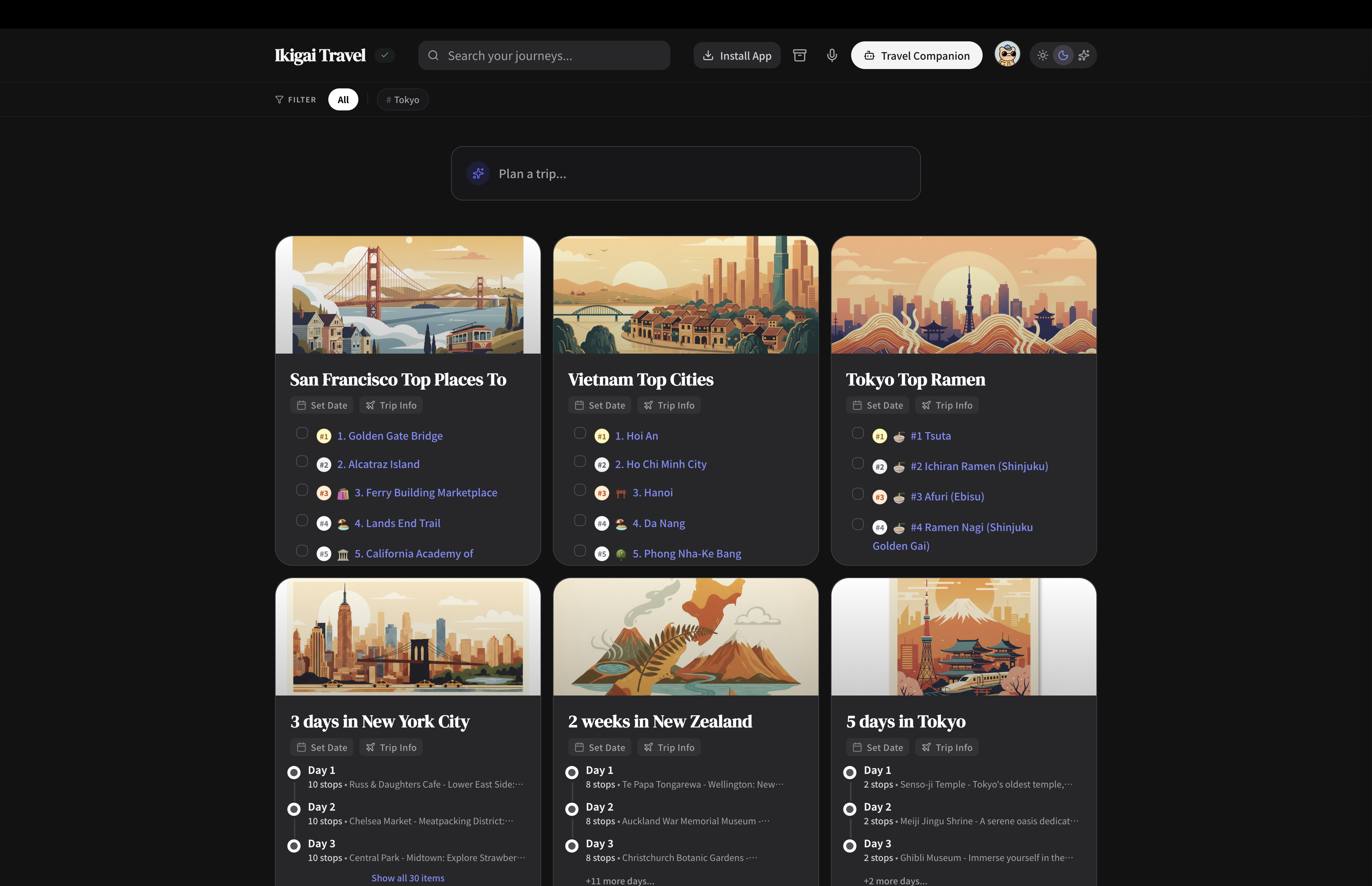The image size is (1372, 886).
Task: Click the archive box icon in header
Action: point(799,55)
